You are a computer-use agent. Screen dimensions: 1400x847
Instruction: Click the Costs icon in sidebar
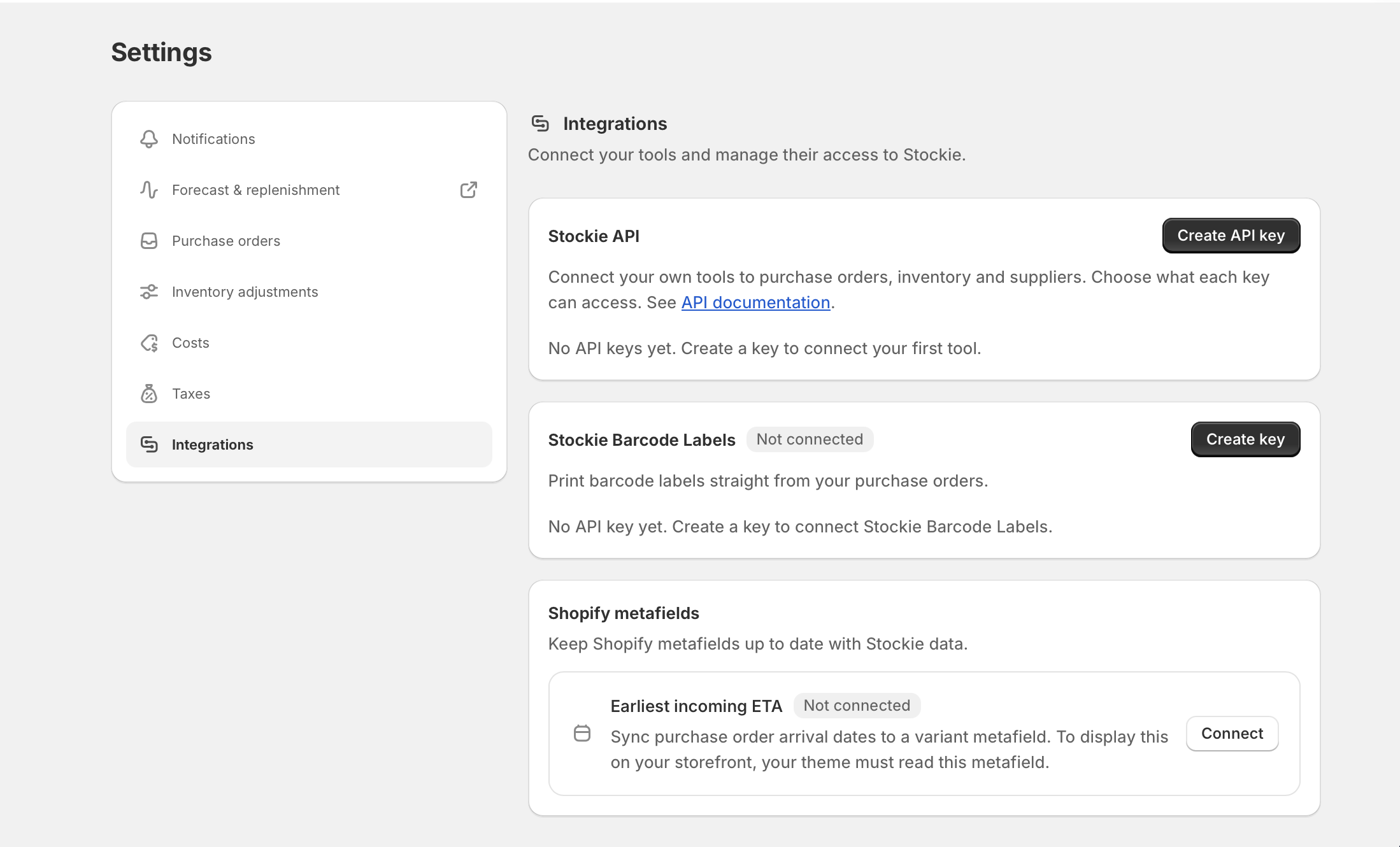149,343
